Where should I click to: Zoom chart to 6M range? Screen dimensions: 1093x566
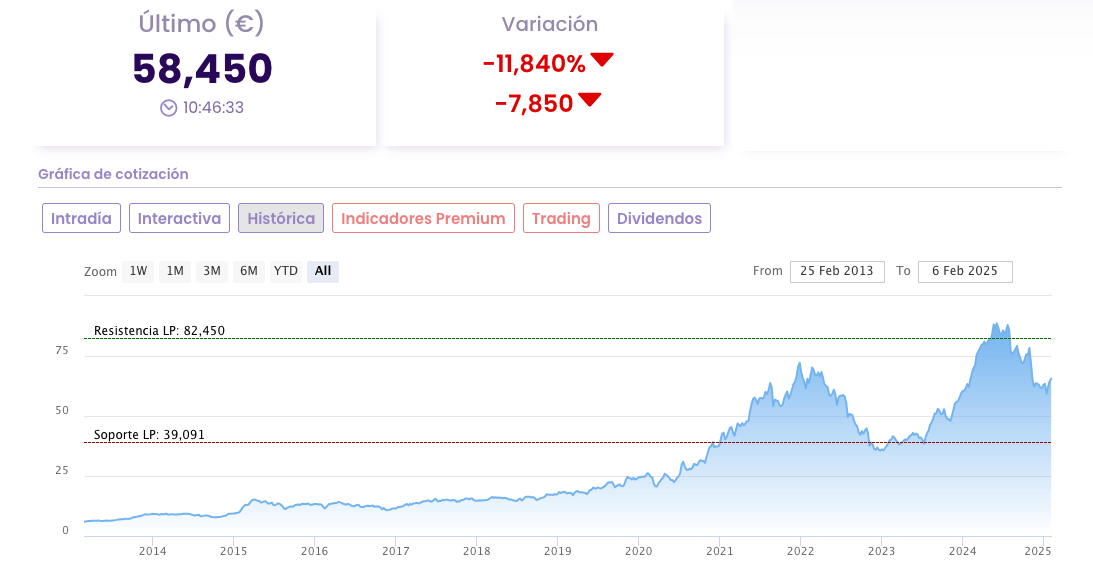[249, 271]
